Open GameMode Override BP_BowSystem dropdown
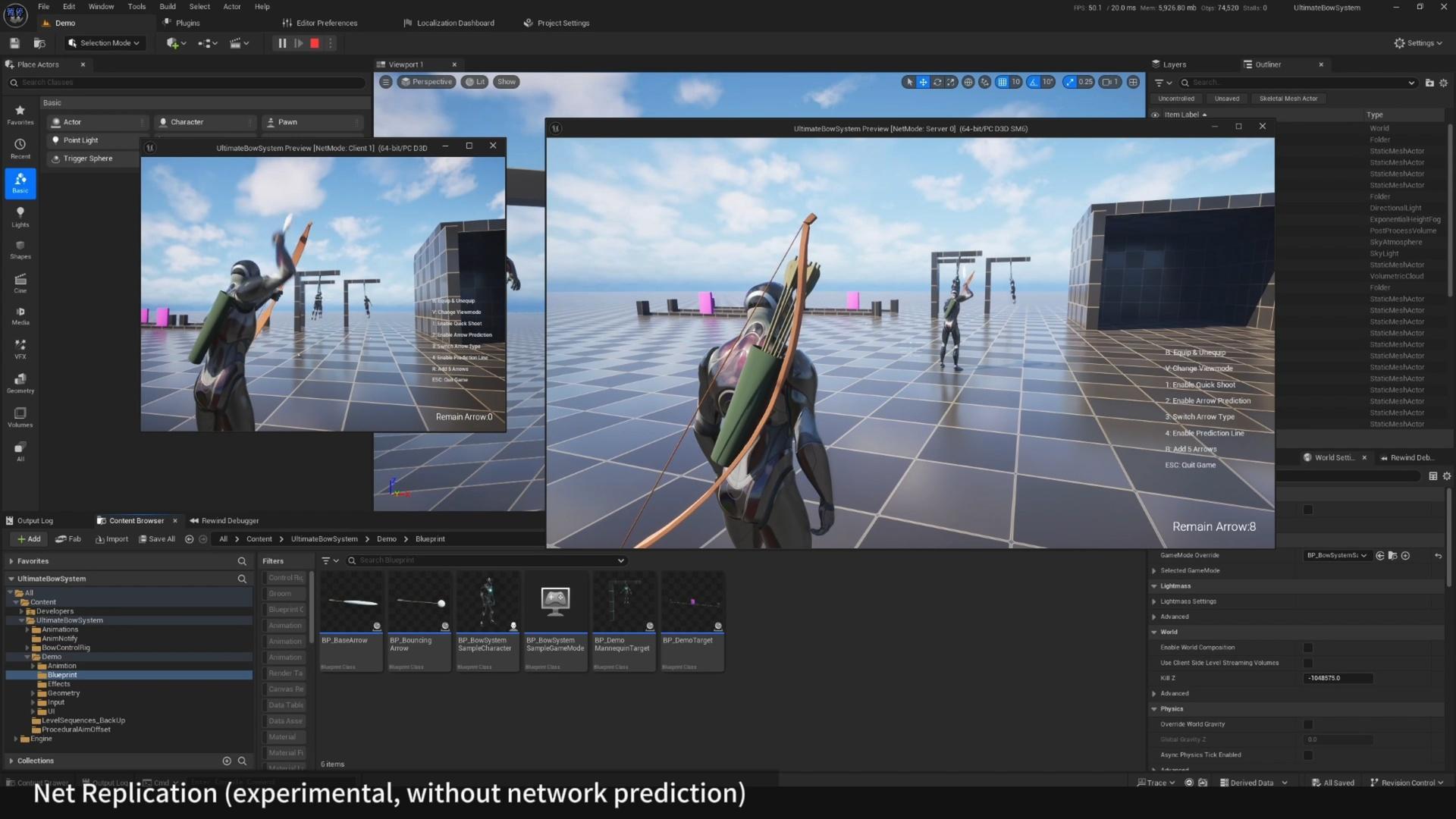This screenshot has width=1456, height=819. coord(1336,556)
